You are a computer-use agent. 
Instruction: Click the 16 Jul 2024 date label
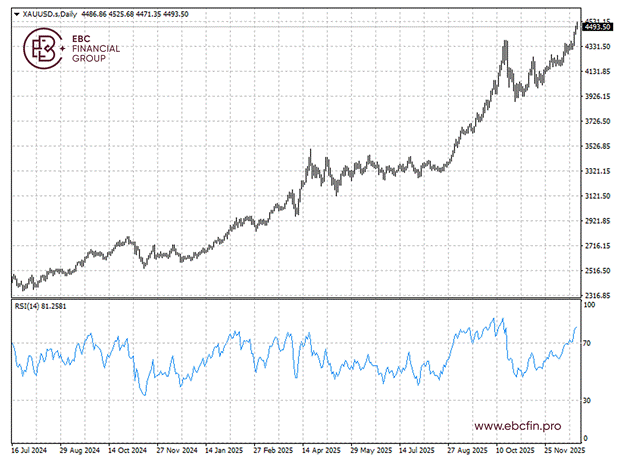pos(30,451)
